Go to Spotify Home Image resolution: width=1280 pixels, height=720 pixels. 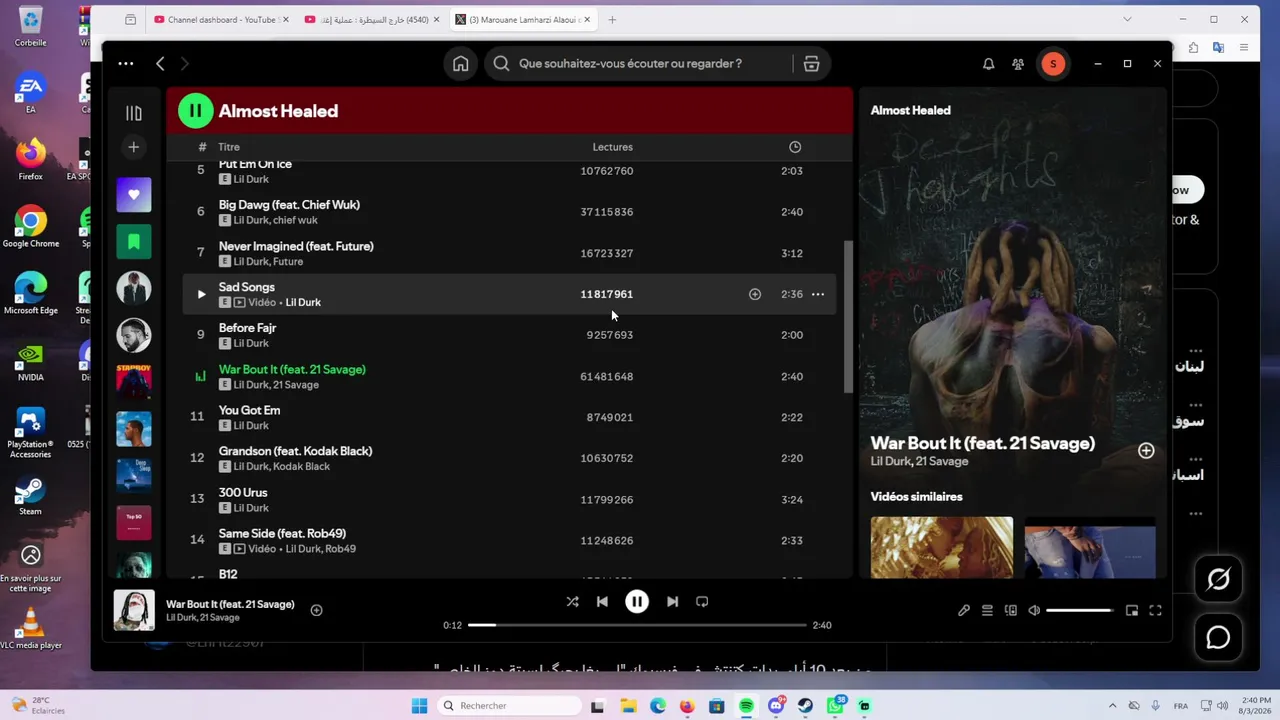(x=460, y=63)
